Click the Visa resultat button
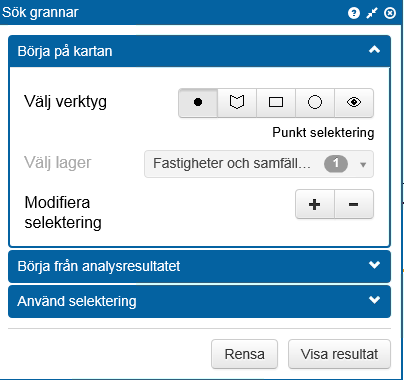The height and width of the screenshot is (380, 404). tap(339, 354)
